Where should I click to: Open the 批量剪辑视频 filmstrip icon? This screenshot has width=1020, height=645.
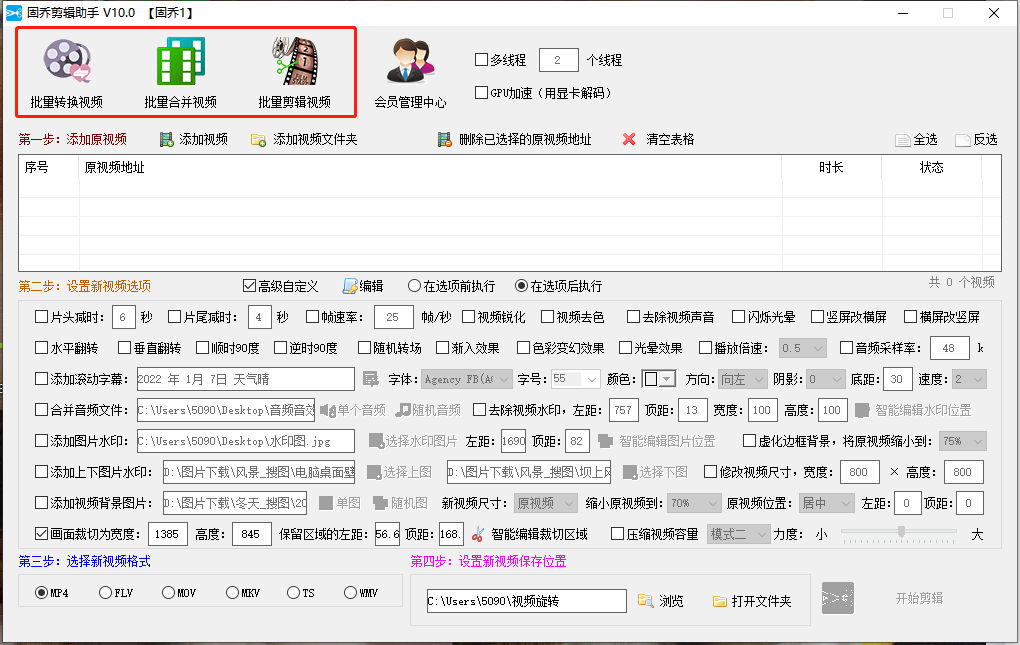tap(295, 61)
